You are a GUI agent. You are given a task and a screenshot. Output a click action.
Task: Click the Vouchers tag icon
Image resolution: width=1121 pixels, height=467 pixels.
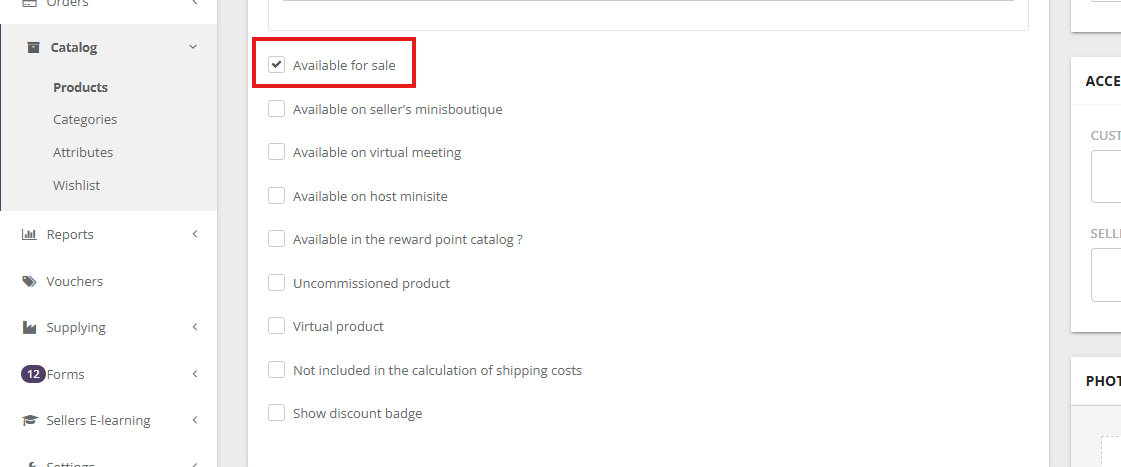(29, 281)
